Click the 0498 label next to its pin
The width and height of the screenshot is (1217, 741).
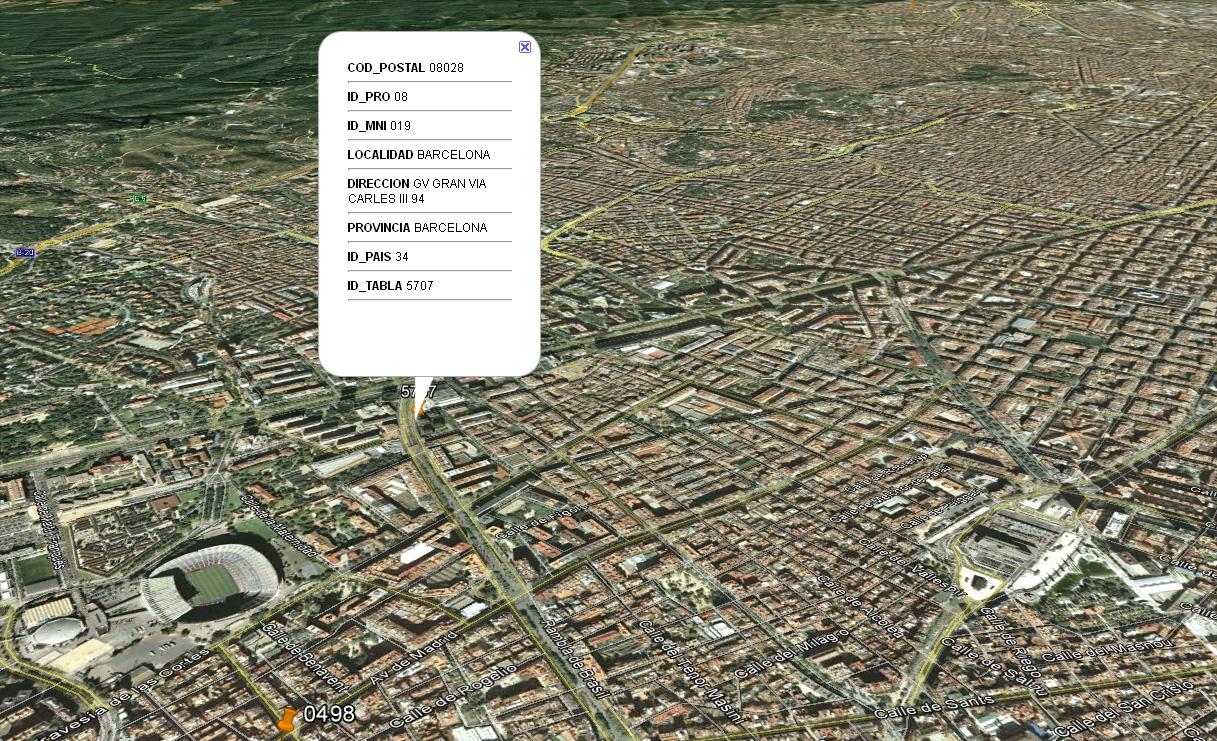[x=330, y=714]
